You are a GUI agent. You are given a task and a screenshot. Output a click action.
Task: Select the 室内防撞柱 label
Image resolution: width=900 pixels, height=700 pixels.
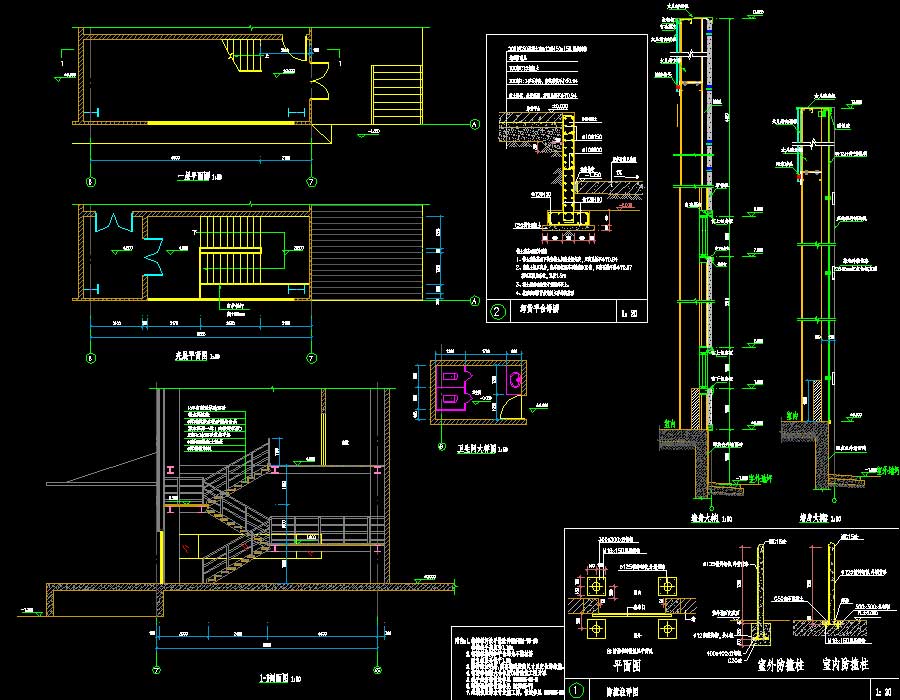tap(845, 665)
